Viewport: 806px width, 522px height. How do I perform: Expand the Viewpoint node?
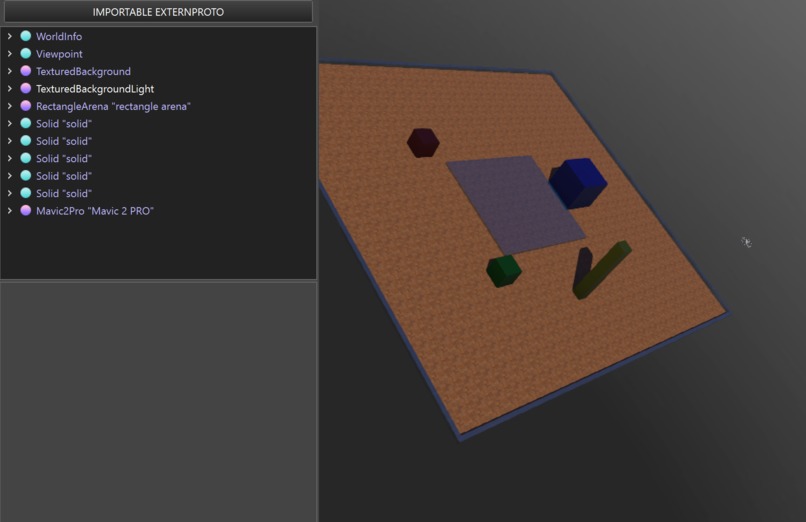9,53
